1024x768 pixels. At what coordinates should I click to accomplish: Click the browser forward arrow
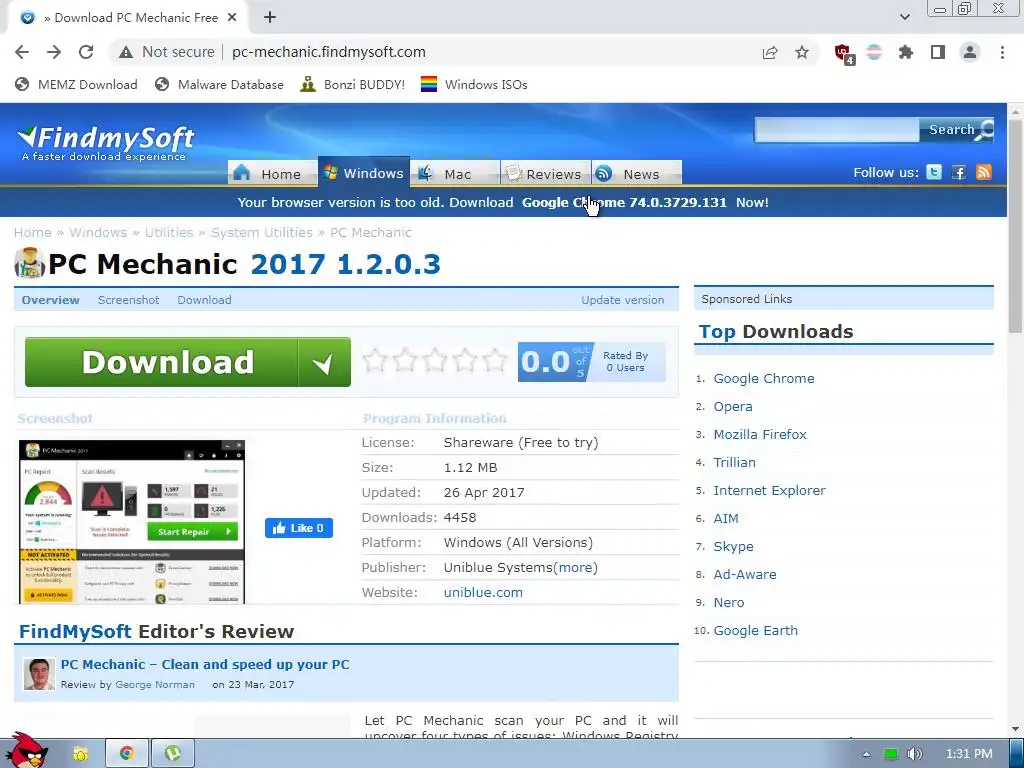click(x=54, y=52)
